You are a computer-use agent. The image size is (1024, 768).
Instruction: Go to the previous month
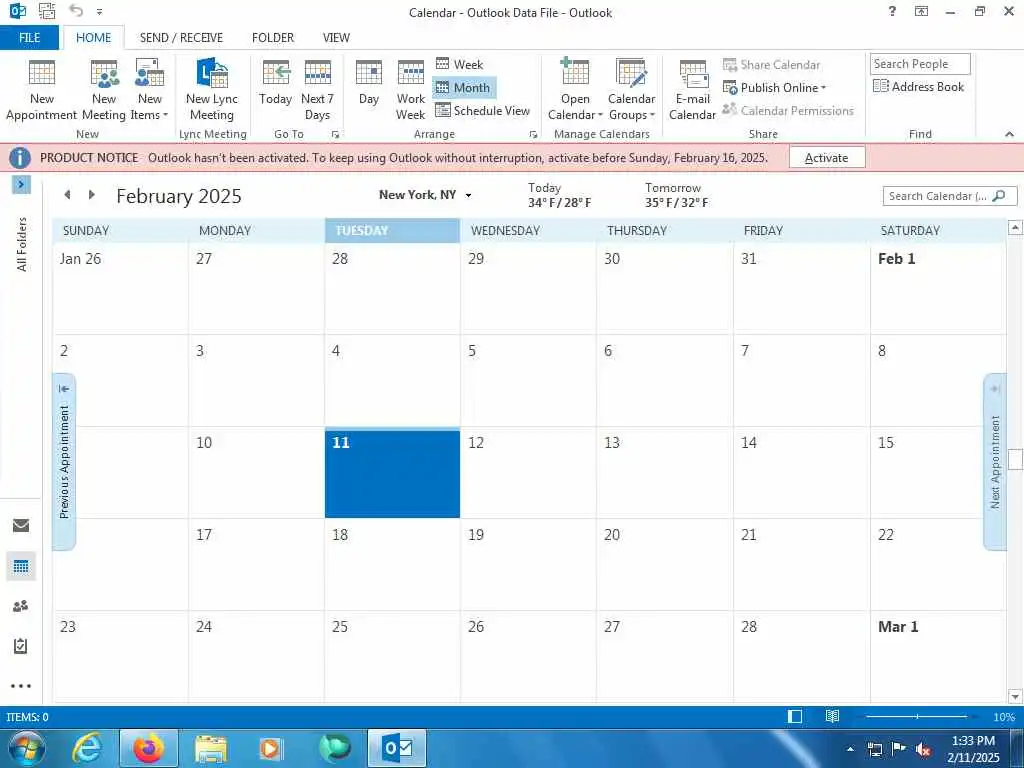(67, 195)
